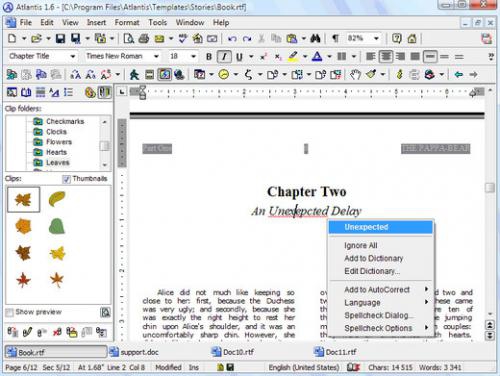Click the Print icon
The height and width of the screenshot is (376, 500).
pos(144,39)
